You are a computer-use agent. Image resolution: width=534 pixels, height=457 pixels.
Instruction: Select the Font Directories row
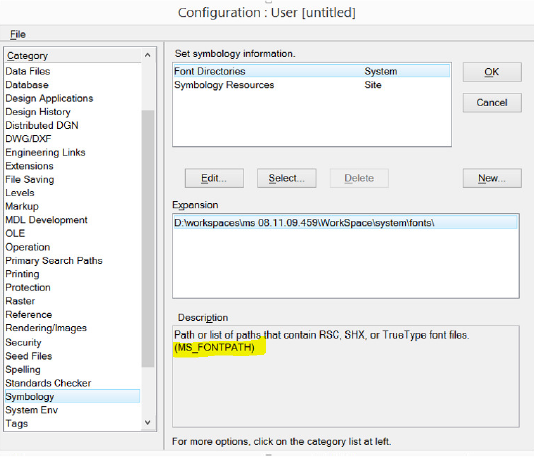pyautogui.click(x=312, y=71)
